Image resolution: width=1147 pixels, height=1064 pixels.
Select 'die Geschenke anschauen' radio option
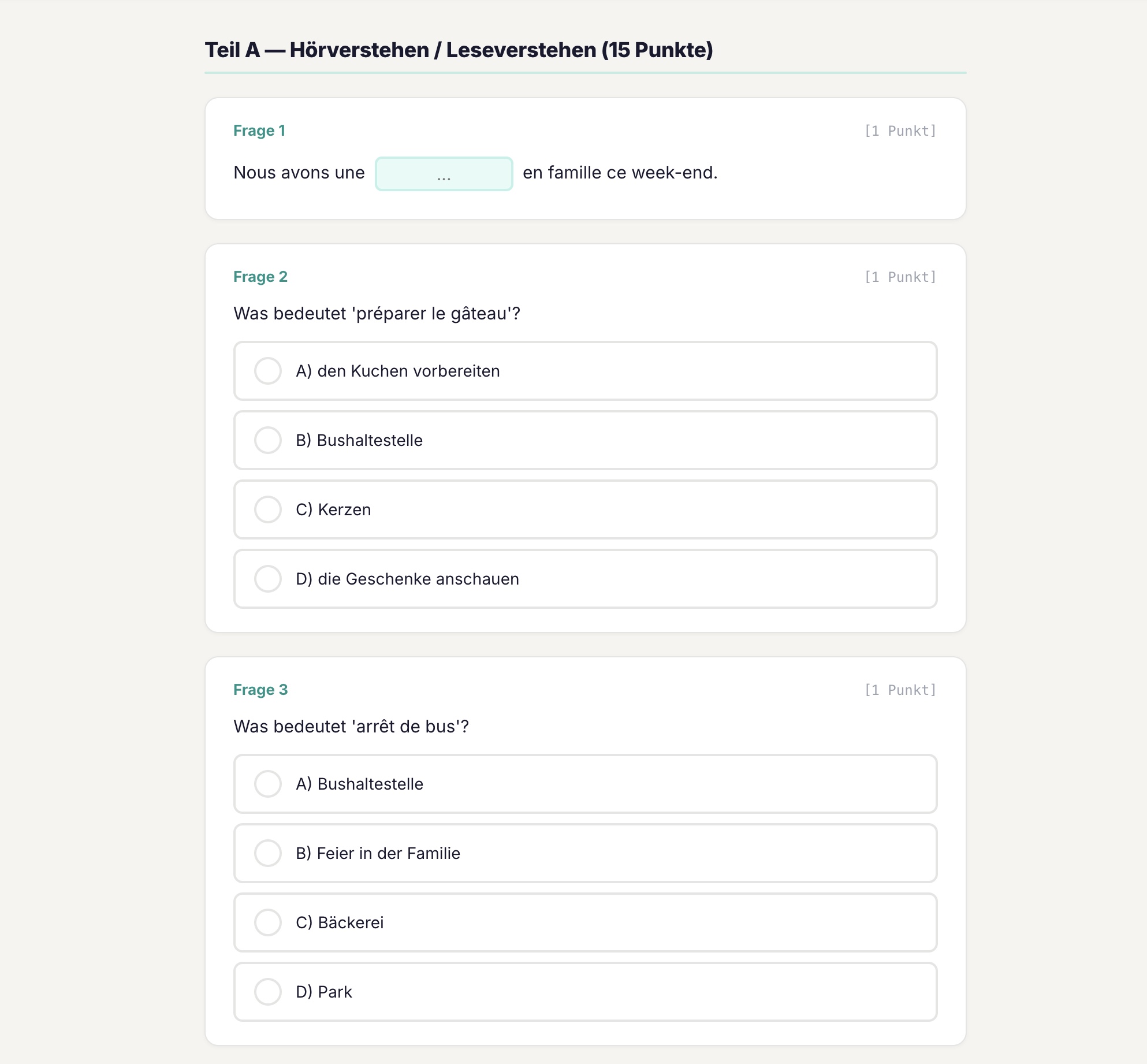tap(268, 579)
